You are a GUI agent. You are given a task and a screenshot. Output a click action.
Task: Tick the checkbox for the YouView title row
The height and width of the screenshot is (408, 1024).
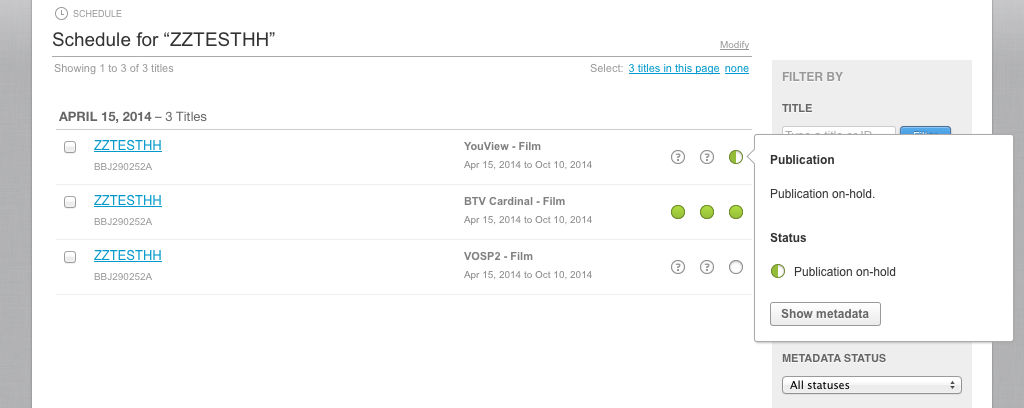[x=70, y=147]
